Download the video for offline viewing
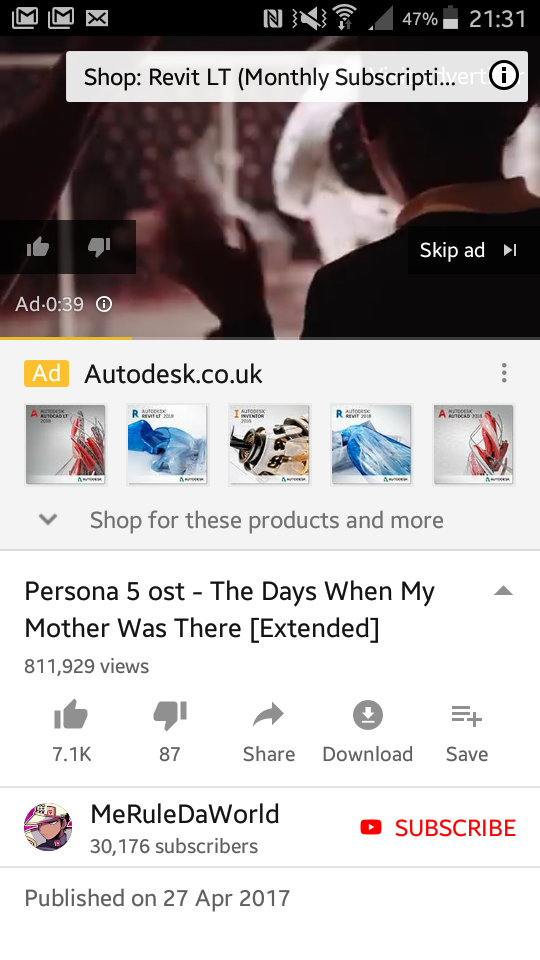 click(x=367, y=731)
